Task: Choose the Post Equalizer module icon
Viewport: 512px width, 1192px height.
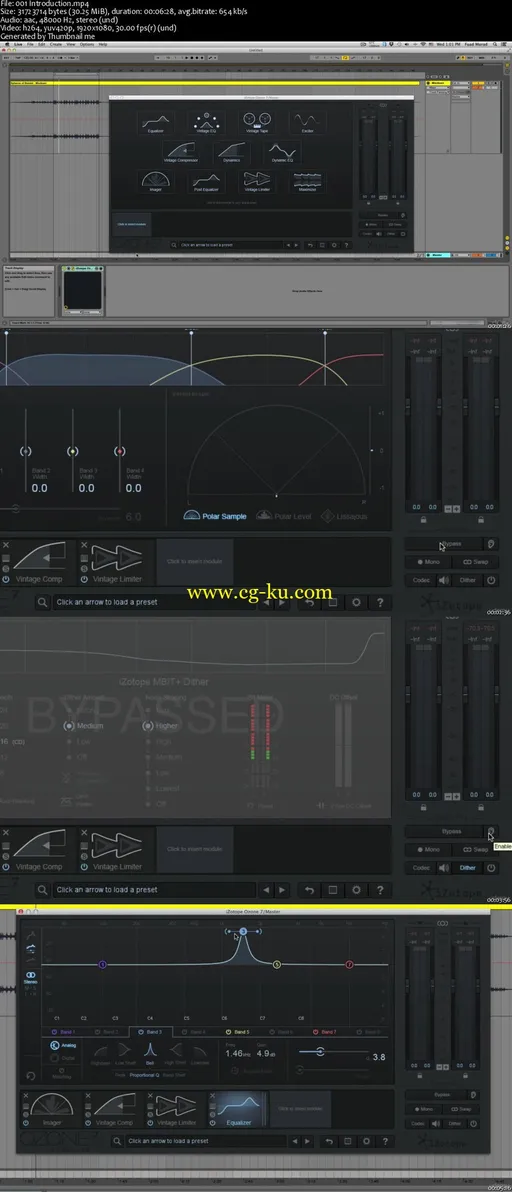Action: pyautogui.click(x=206, y=182)
